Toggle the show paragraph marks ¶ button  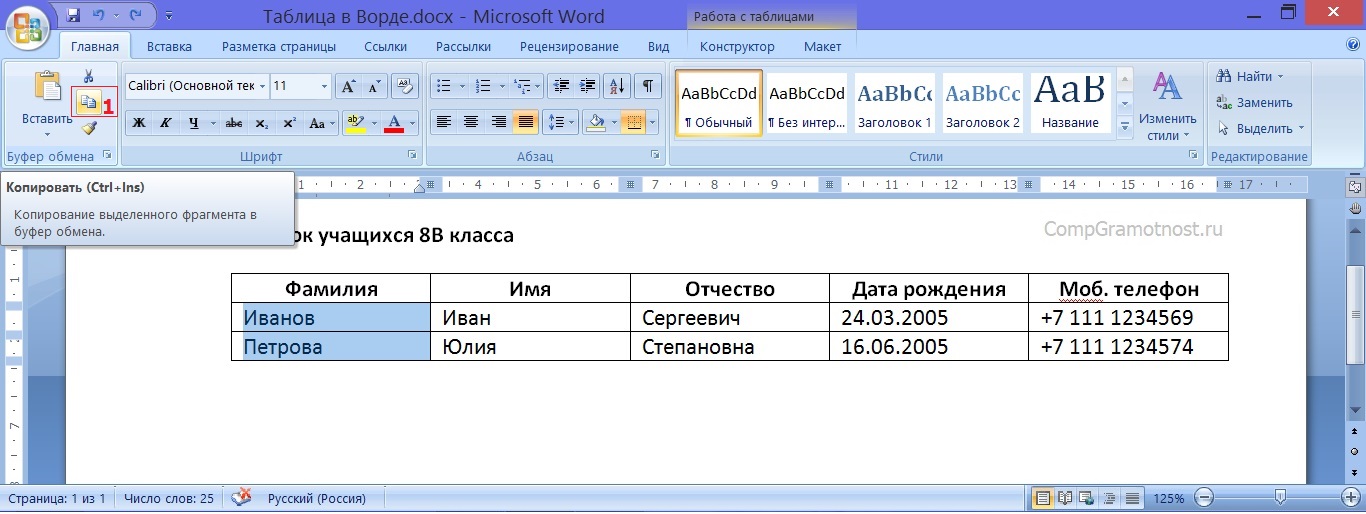(647, 86)
